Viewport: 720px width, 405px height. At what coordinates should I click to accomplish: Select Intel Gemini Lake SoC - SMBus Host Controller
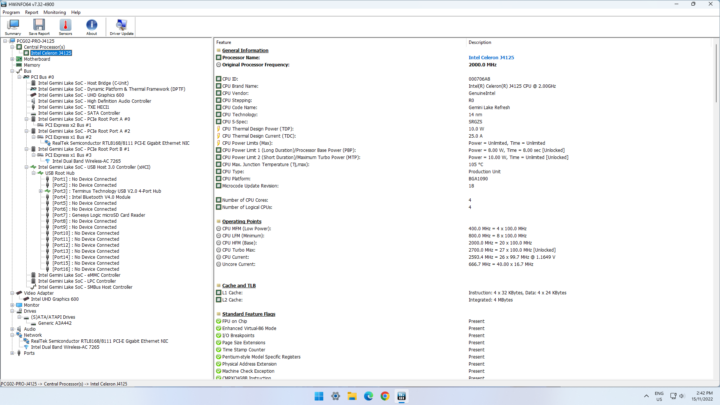[x=85, y=287]
